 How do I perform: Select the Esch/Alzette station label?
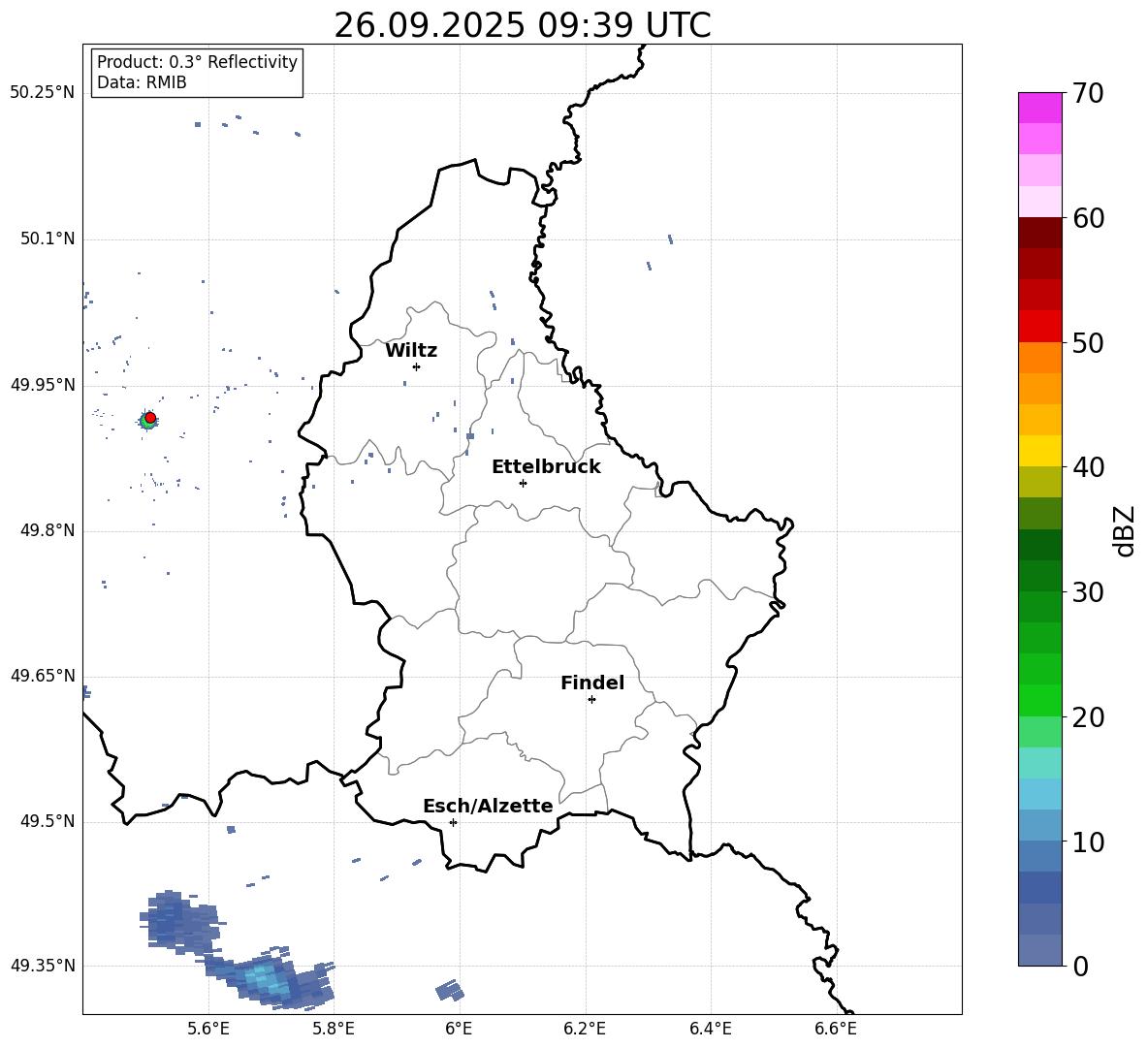click(x=488, y=806)
